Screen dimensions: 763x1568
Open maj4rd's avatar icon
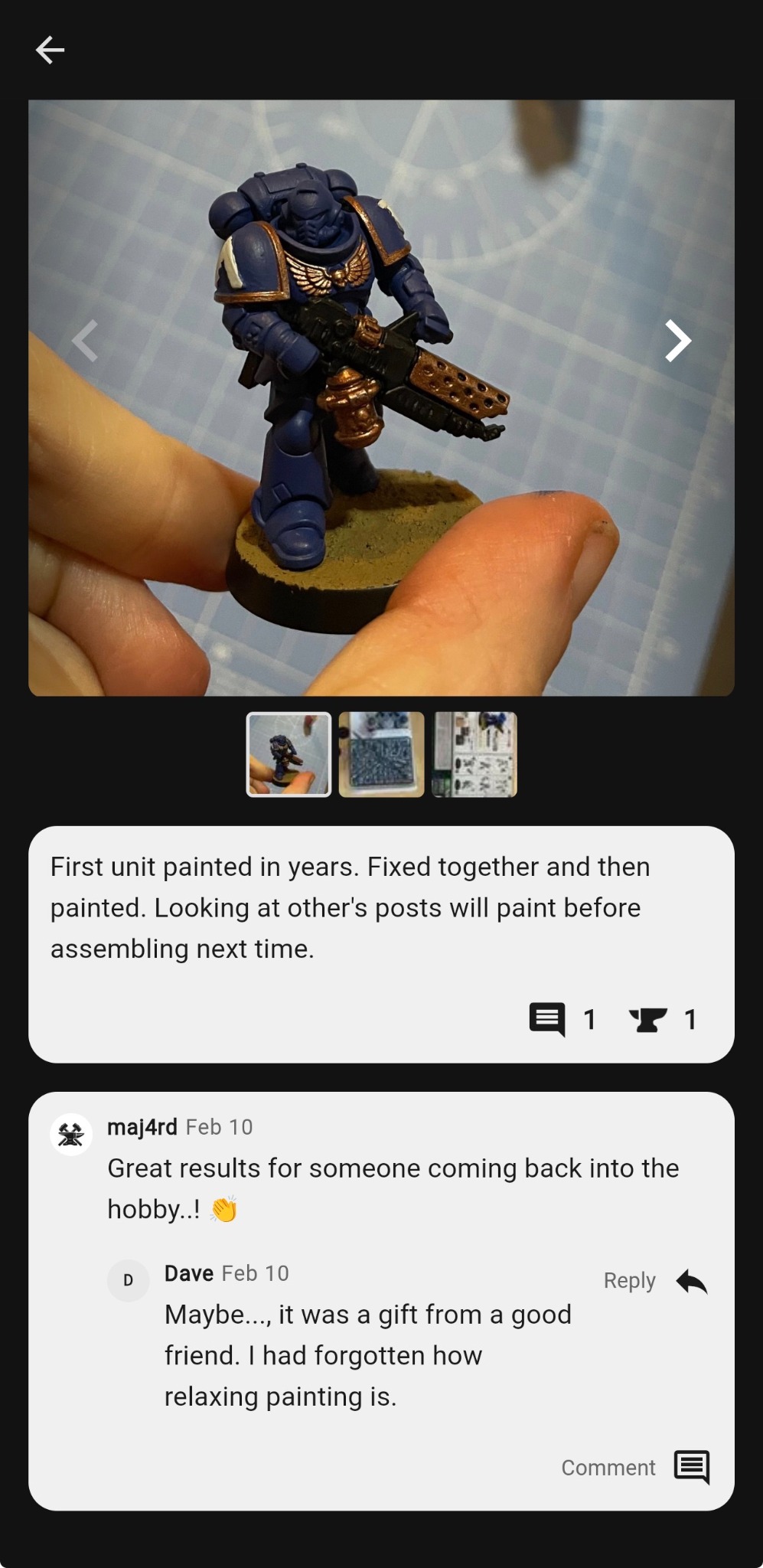click(71, 1135)
